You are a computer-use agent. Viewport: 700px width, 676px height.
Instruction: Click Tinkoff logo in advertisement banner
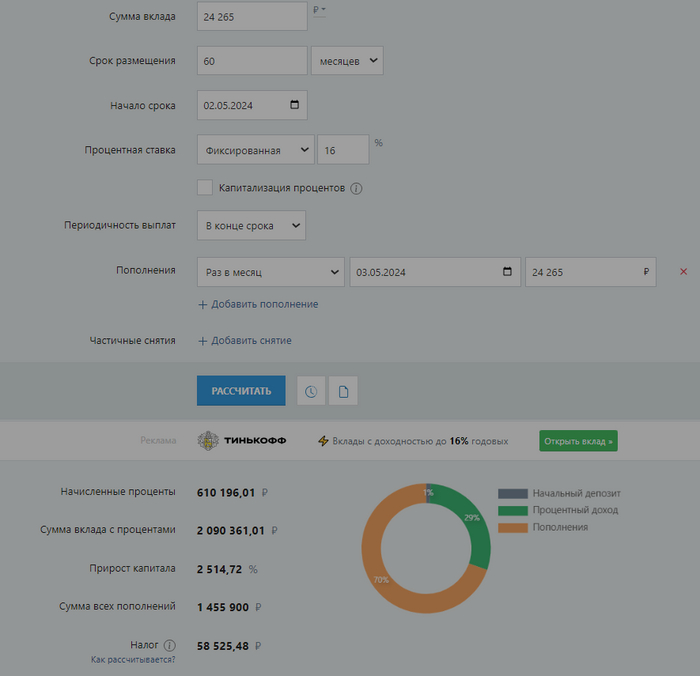tap(242, 441)
